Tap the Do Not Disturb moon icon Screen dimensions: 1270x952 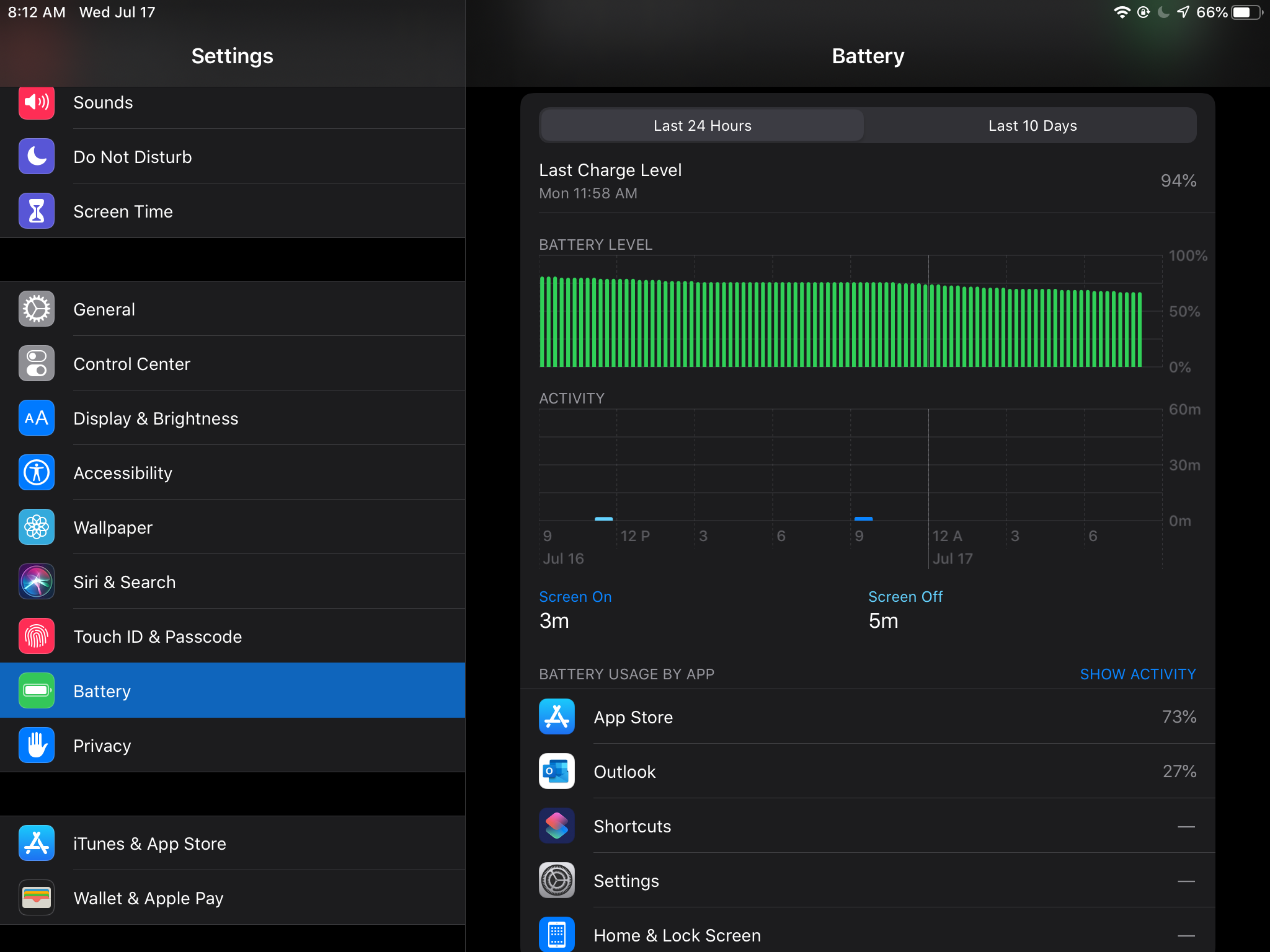pos(37,157)
